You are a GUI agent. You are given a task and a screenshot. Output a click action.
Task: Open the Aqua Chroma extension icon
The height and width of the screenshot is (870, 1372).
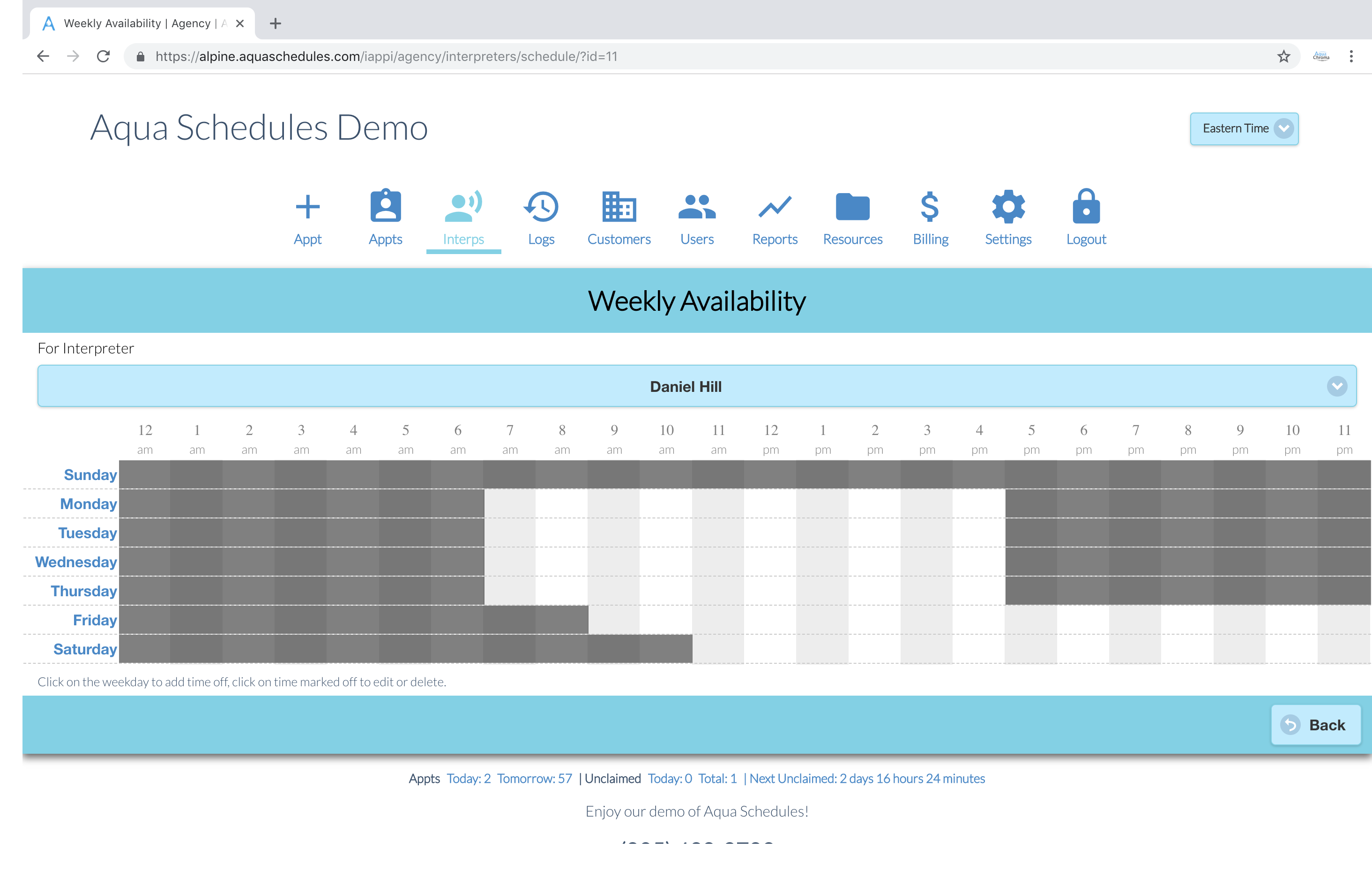pyautogui.click(x=1321, y=56)
